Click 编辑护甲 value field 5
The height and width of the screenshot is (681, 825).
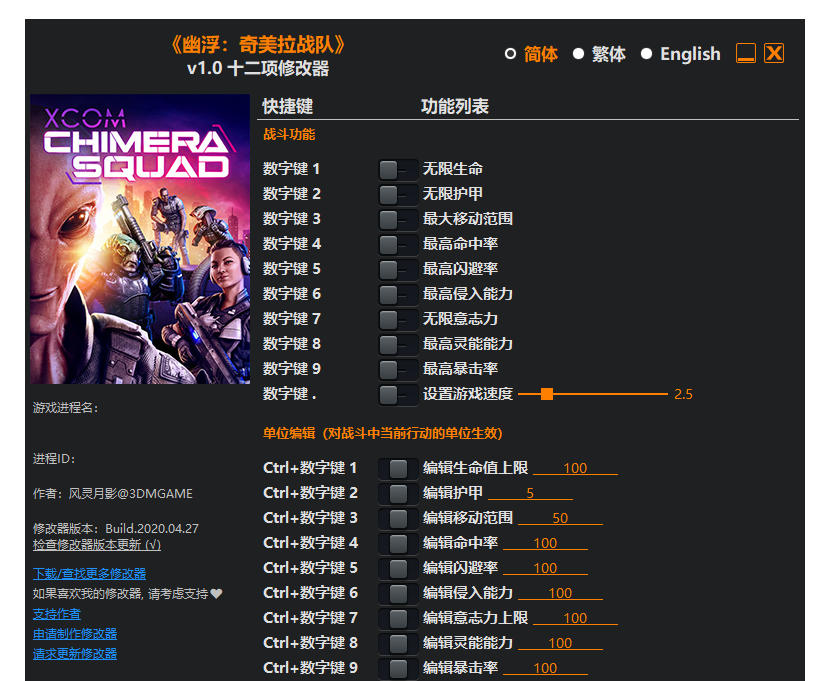[530, 493]
